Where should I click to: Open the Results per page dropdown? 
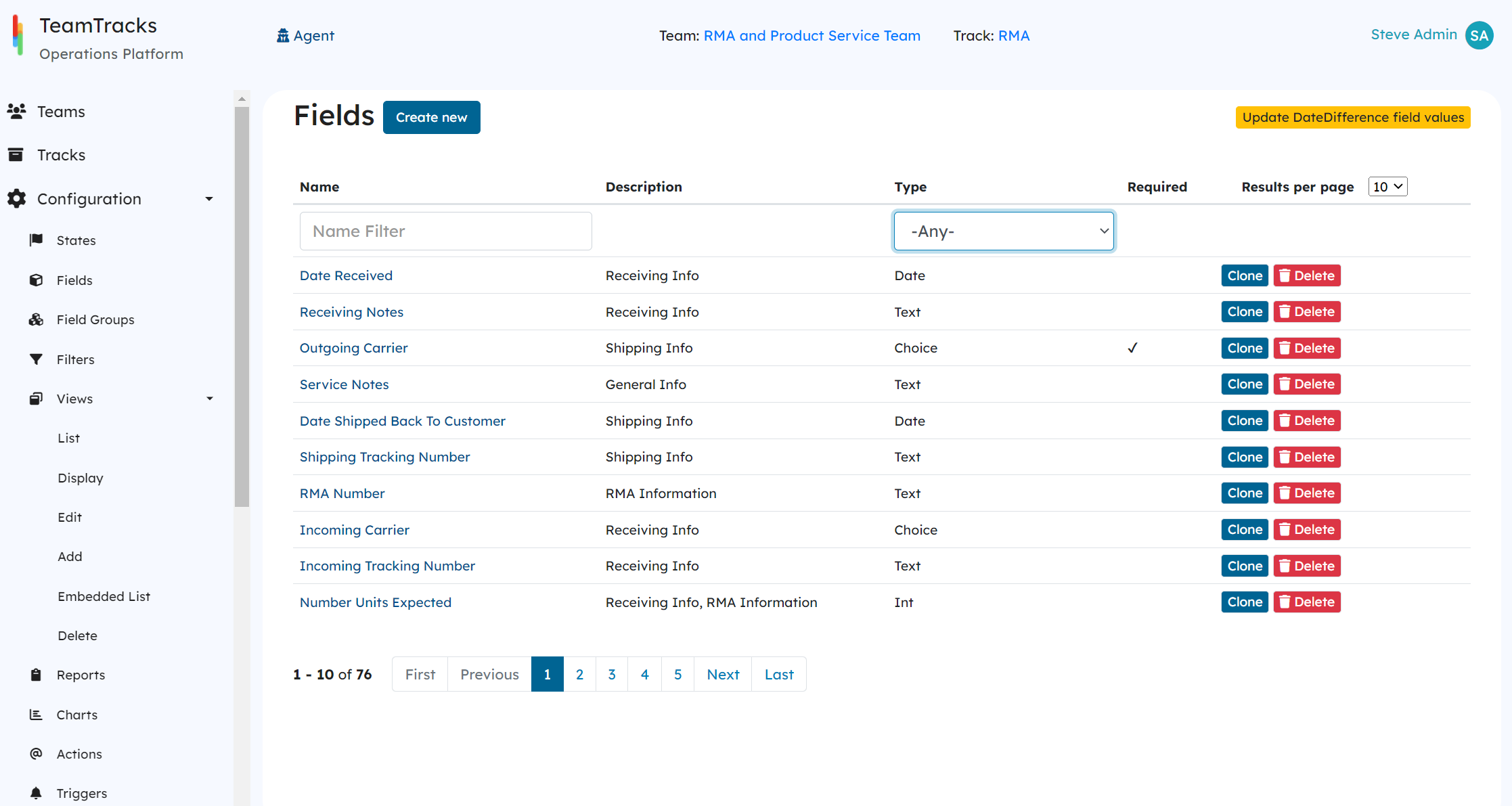1387,187
